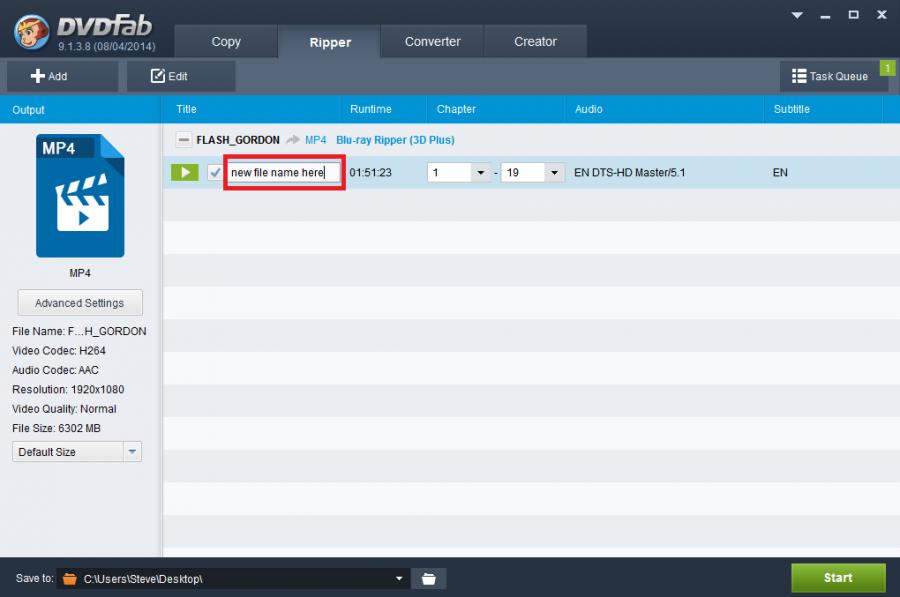The image size is (900, 597).
Task: Collapse the FLASH_GORDON source entry
Action: (x=184, y=139)
